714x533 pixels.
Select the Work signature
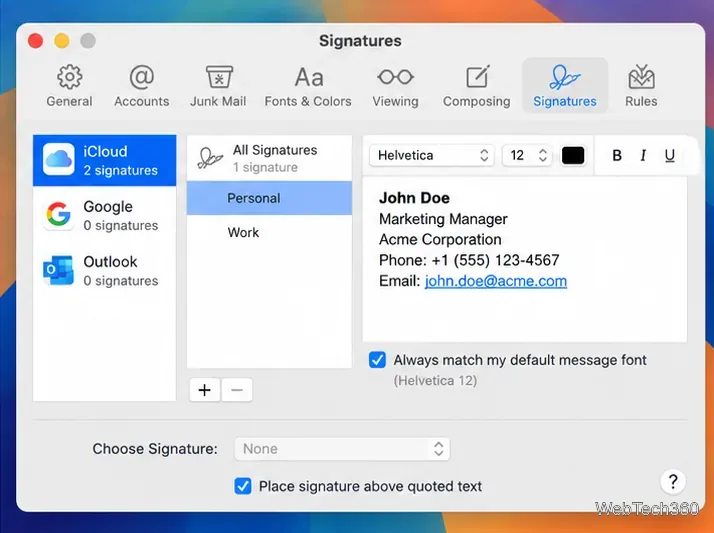(269, 232)
